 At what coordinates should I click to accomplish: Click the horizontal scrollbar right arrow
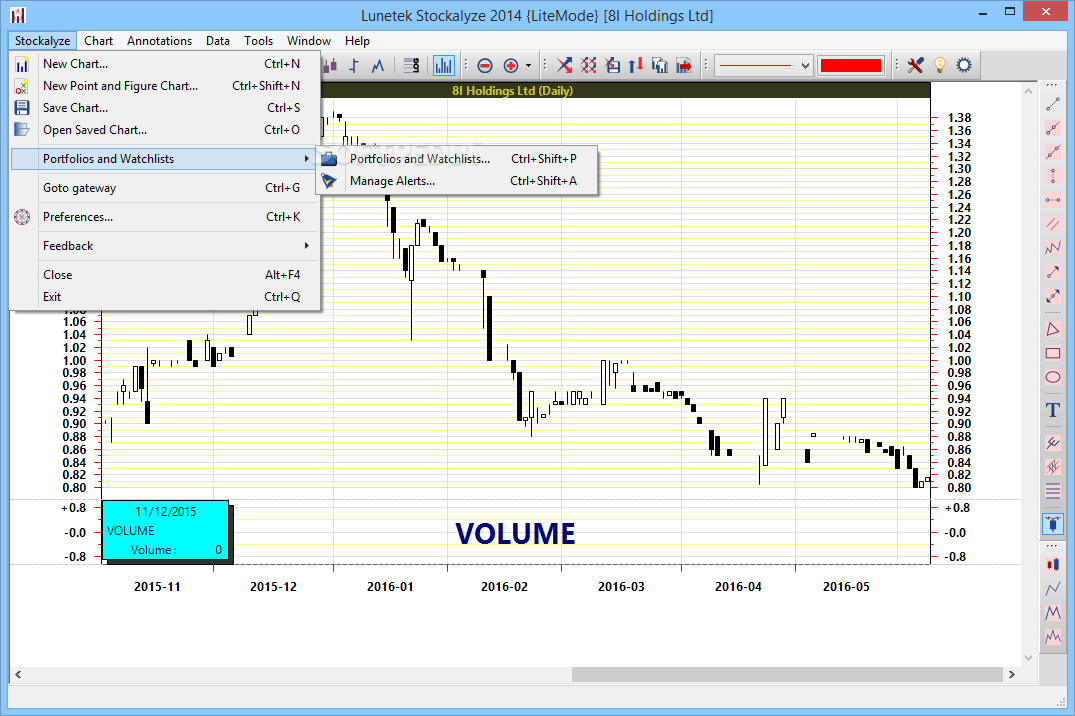point(1011,675)
